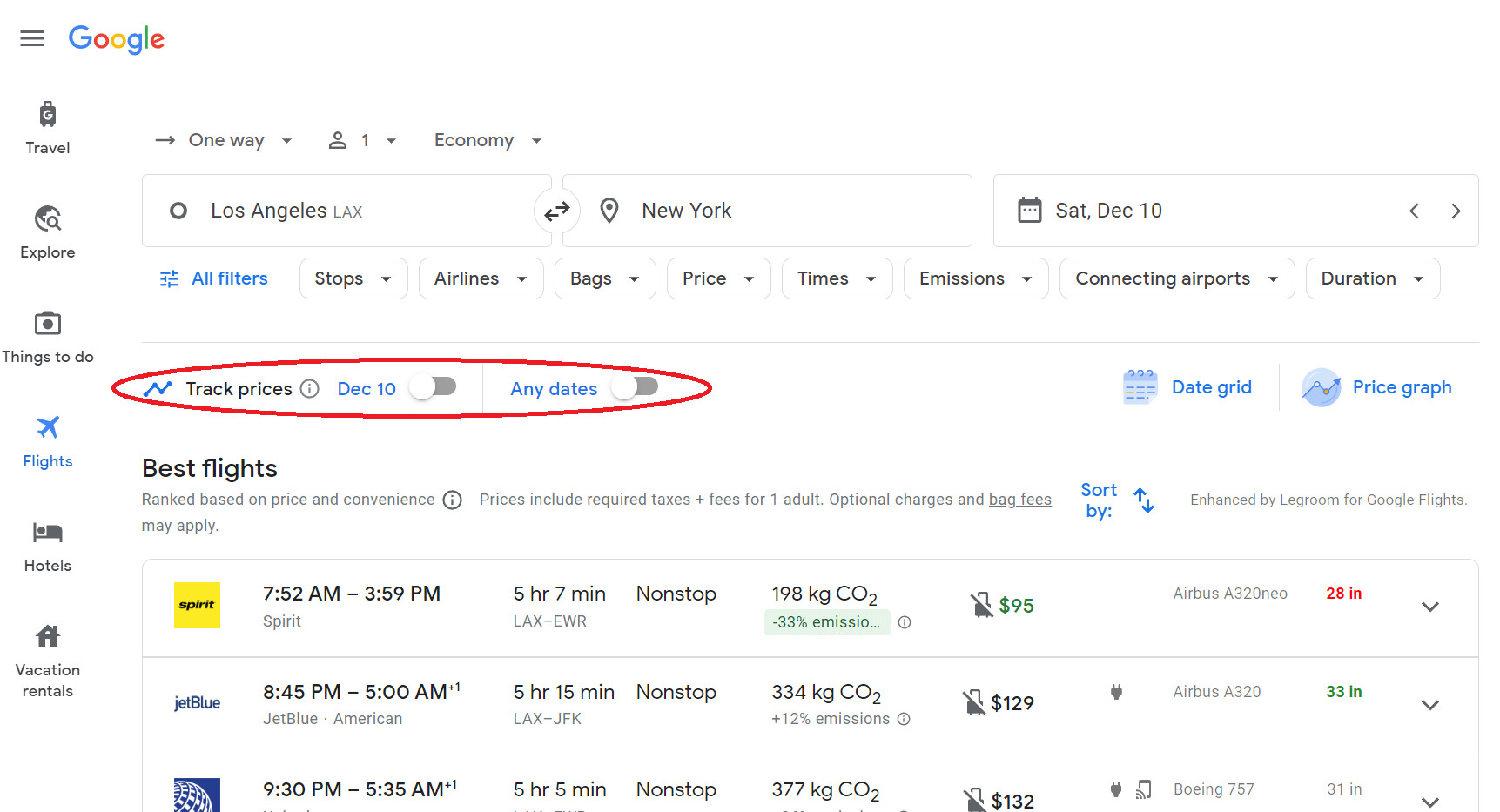Open the Duration filter dropdown
1500x812 pixels.
1373,278
